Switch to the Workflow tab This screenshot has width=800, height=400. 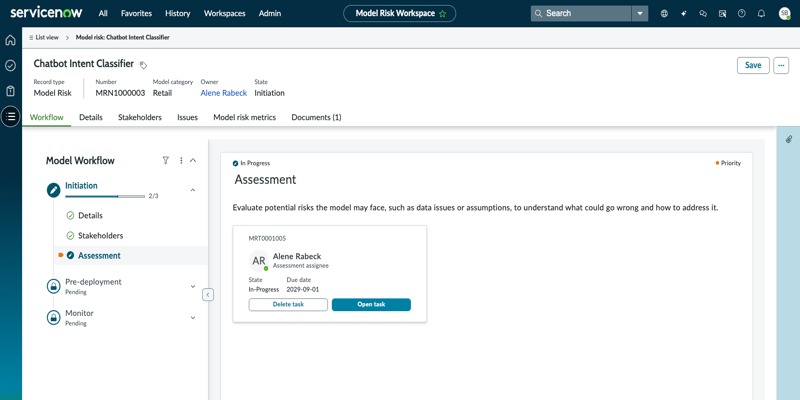46,117
